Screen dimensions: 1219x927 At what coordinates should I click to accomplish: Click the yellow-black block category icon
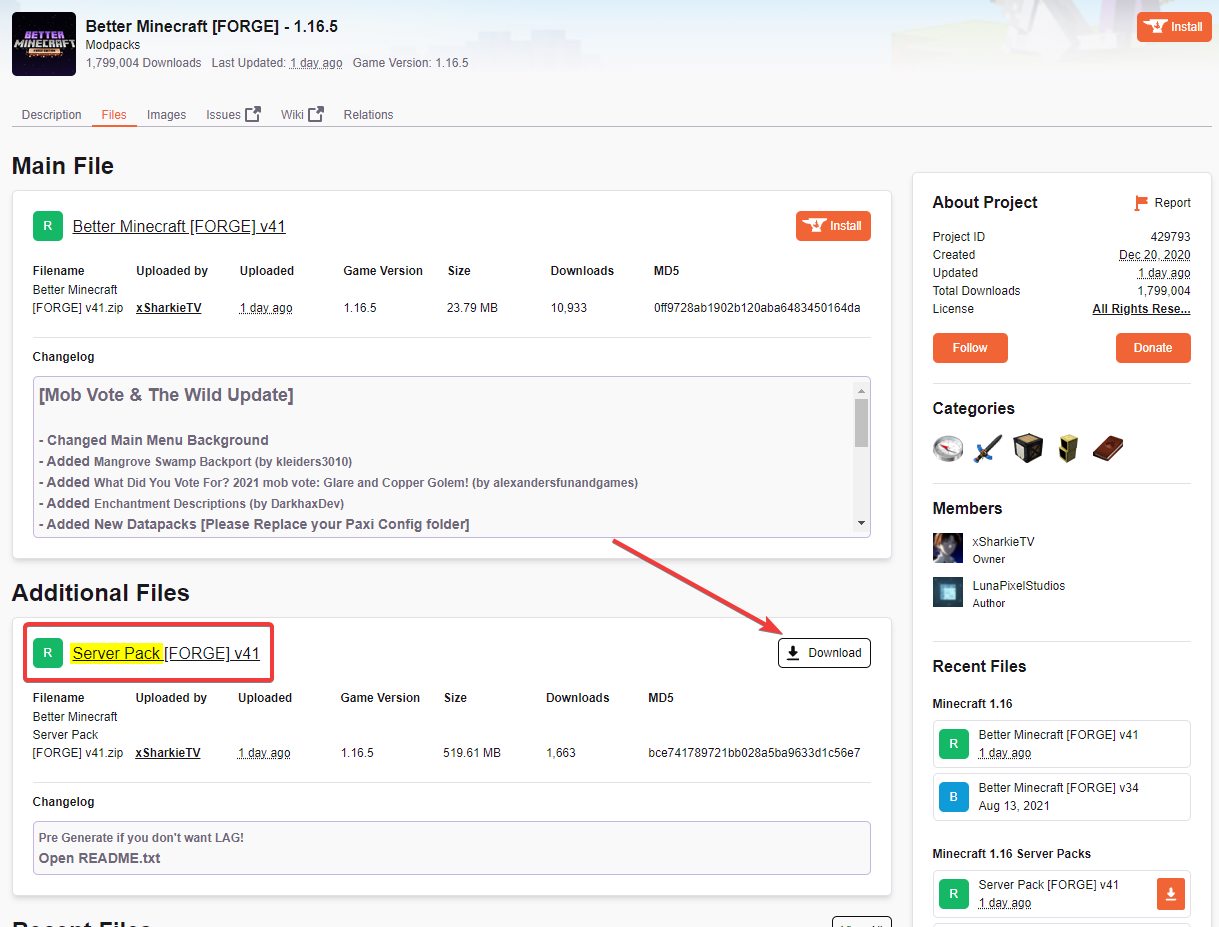click(x=1068, y=447)
